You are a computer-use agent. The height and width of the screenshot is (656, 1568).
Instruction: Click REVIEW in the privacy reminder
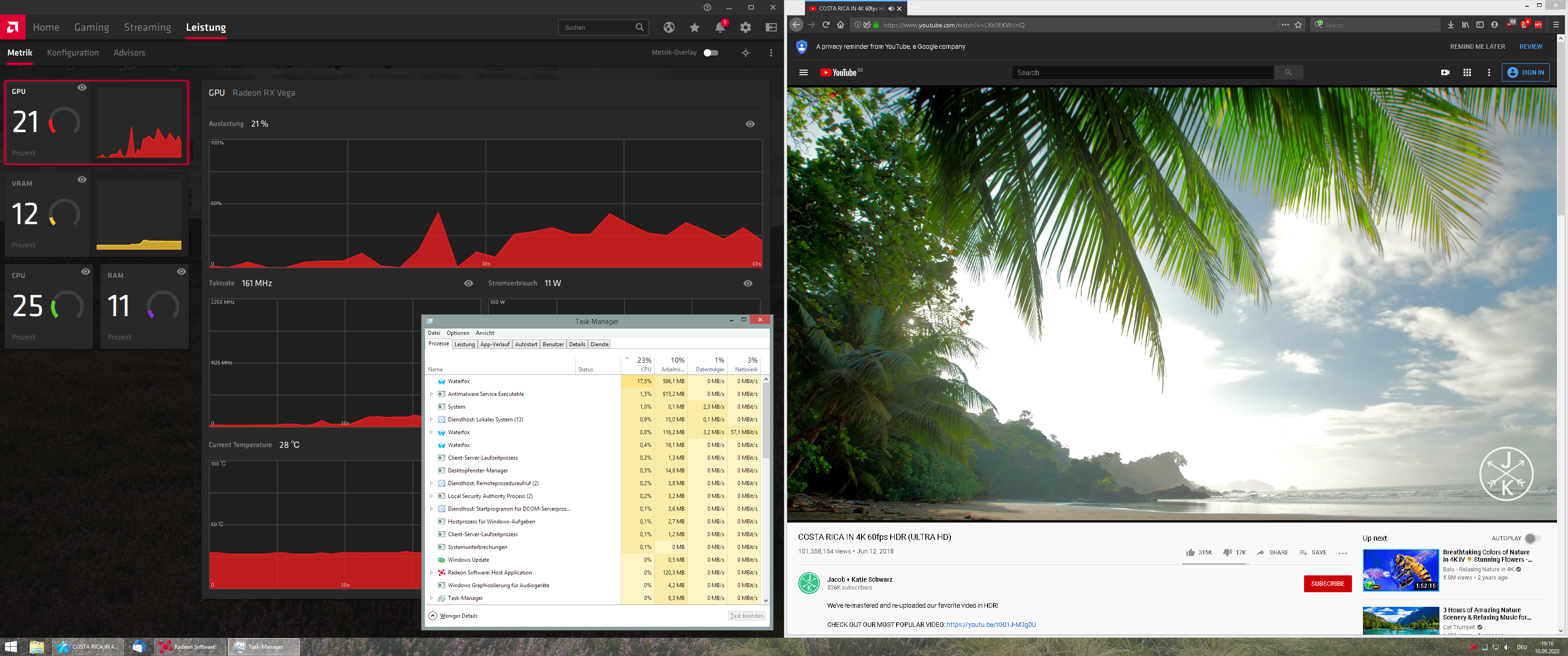tap(1530, 47)
